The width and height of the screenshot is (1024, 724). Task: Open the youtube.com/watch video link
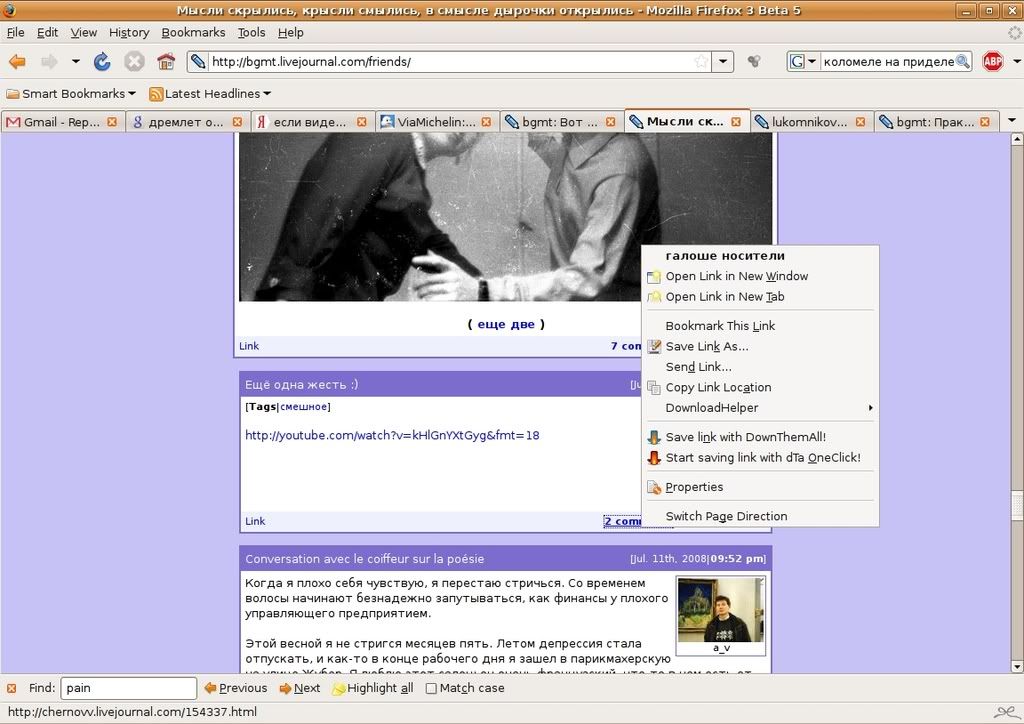coord(392,435)
